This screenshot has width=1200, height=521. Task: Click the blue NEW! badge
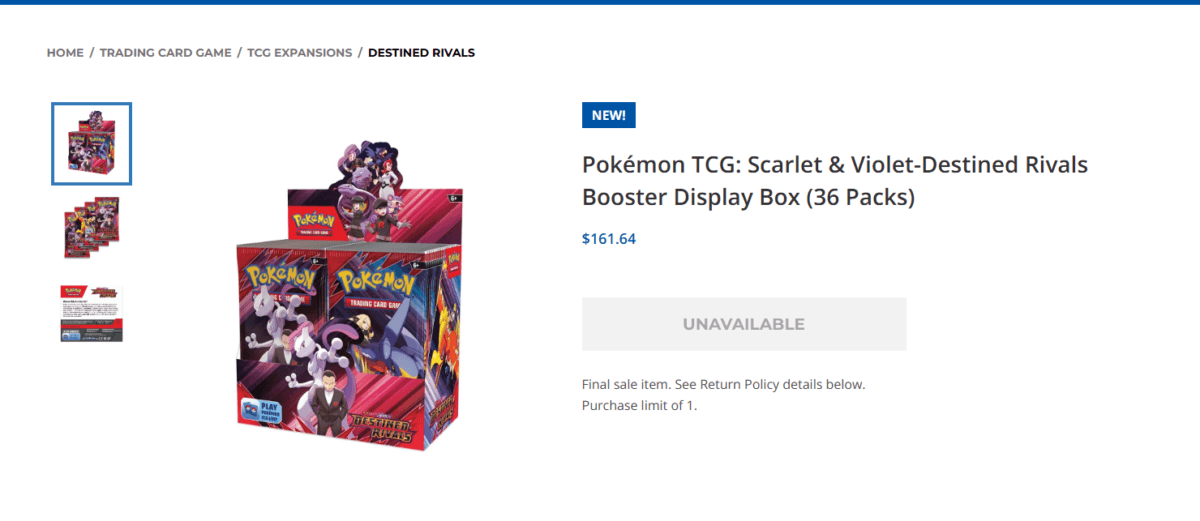click(x=608, y=115)
